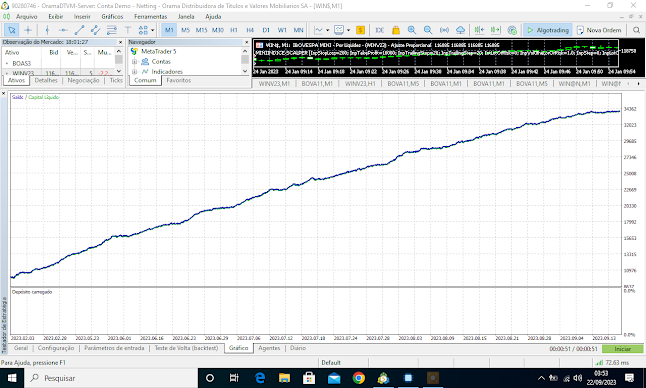Open the WINV23,H1 chart tab
The image size is (646, 388).
[360, 84]
